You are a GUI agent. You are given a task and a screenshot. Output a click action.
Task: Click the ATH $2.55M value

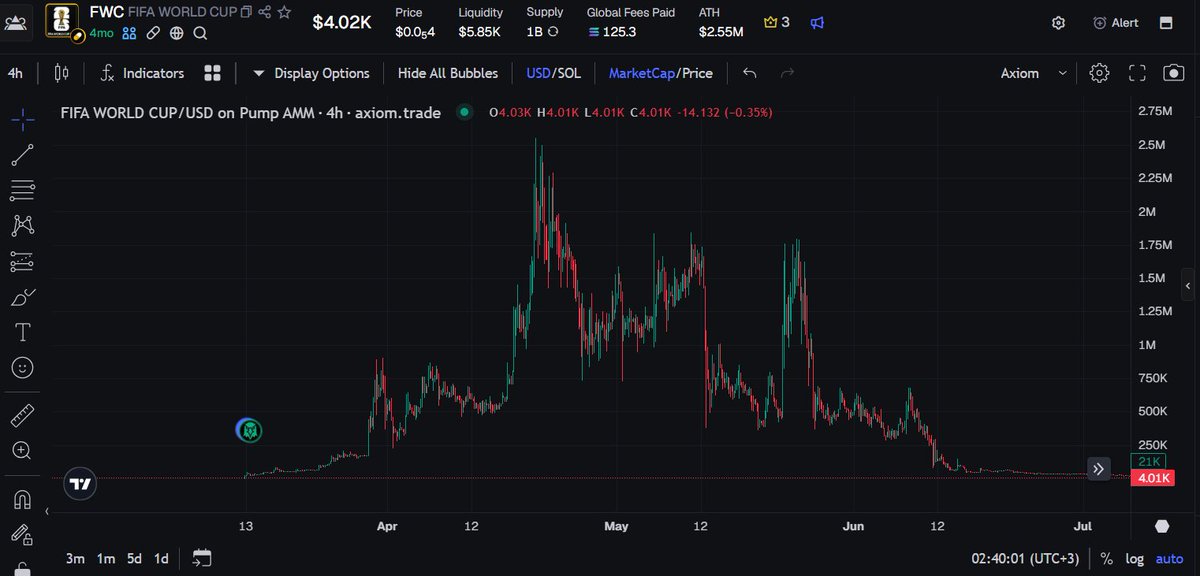tap(720, 32)
